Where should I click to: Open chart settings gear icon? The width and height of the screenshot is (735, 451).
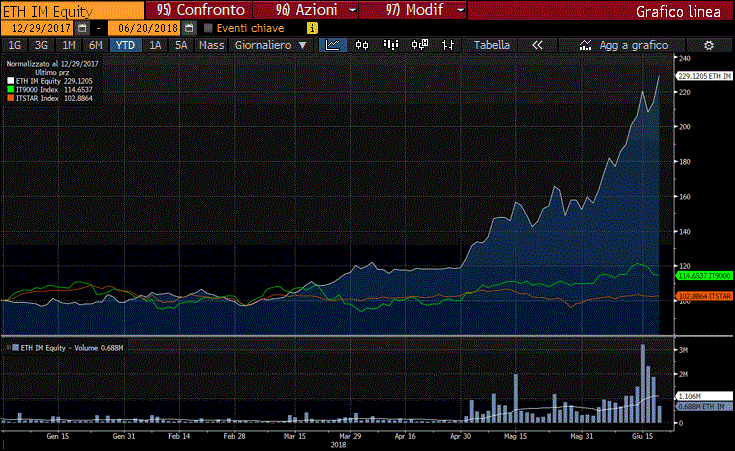tap(708, 45)
